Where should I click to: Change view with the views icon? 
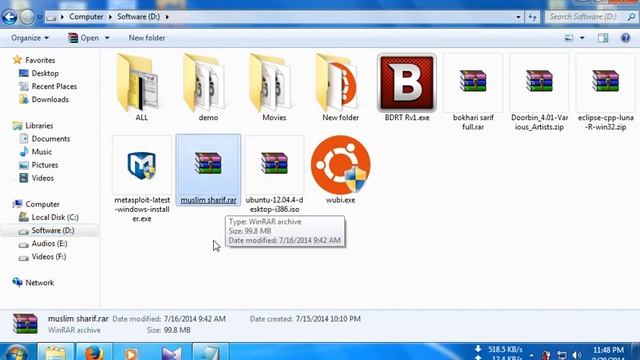569,38
